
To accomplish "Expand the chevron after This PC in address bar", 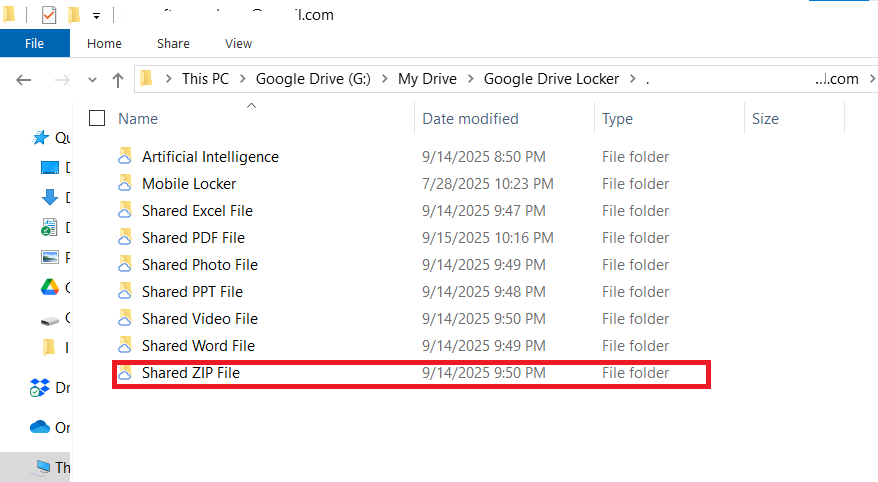I will [x=242, y=79].
